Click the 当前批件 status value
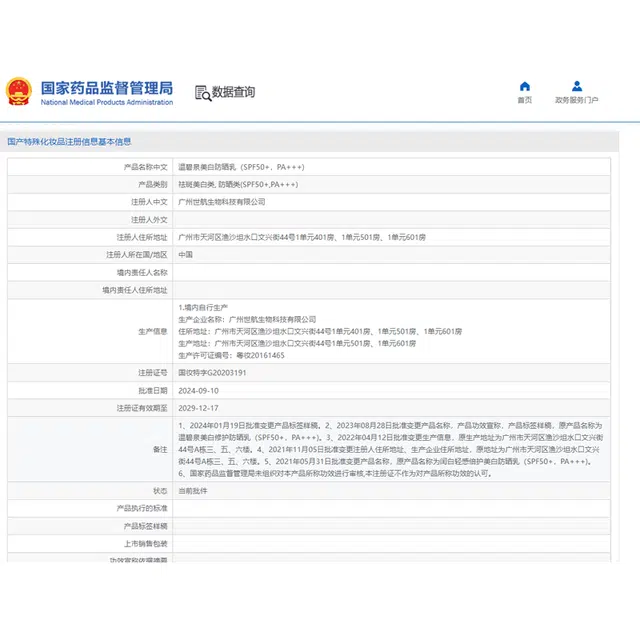The width and height of the screenshot is (640, 640). click(x=193, y=491)
